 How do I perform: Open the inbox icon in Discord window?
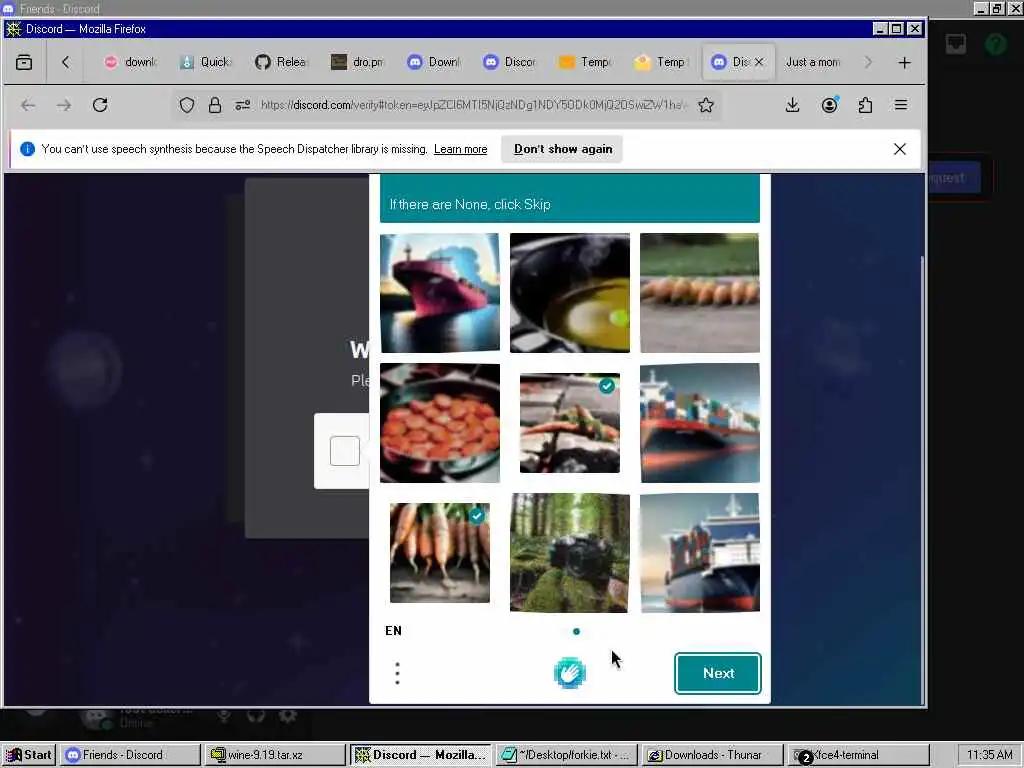pyautogui.click(x=955, y=44)
